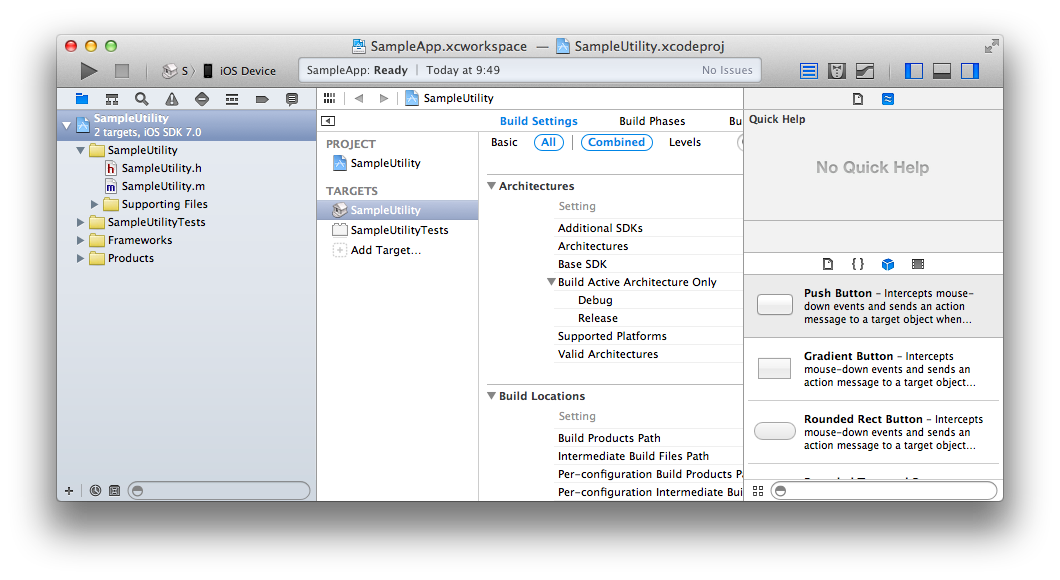Go forward in editor history
The image size is (1060, 580).
click(384, 98)
